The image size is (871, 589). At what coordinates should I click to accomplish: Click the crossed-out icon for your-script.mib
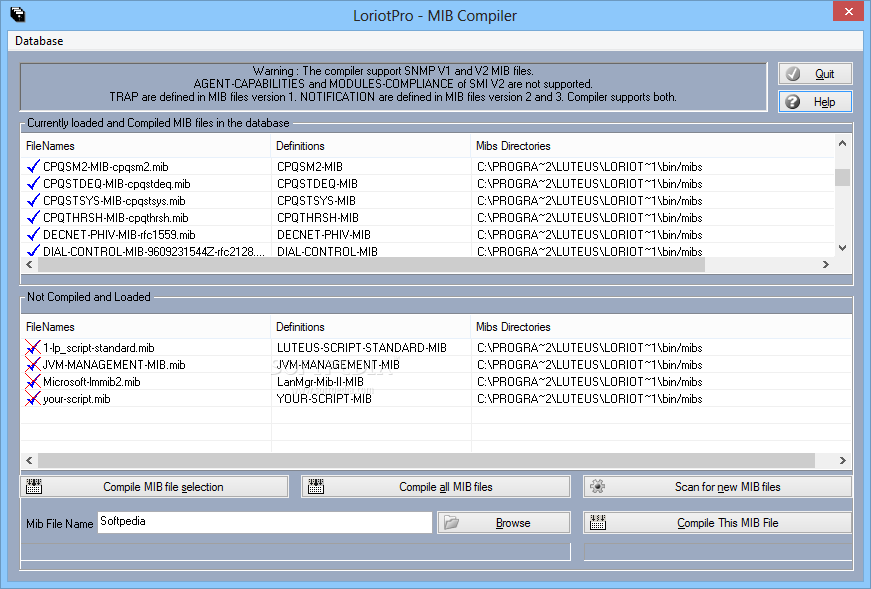[33, 398]
